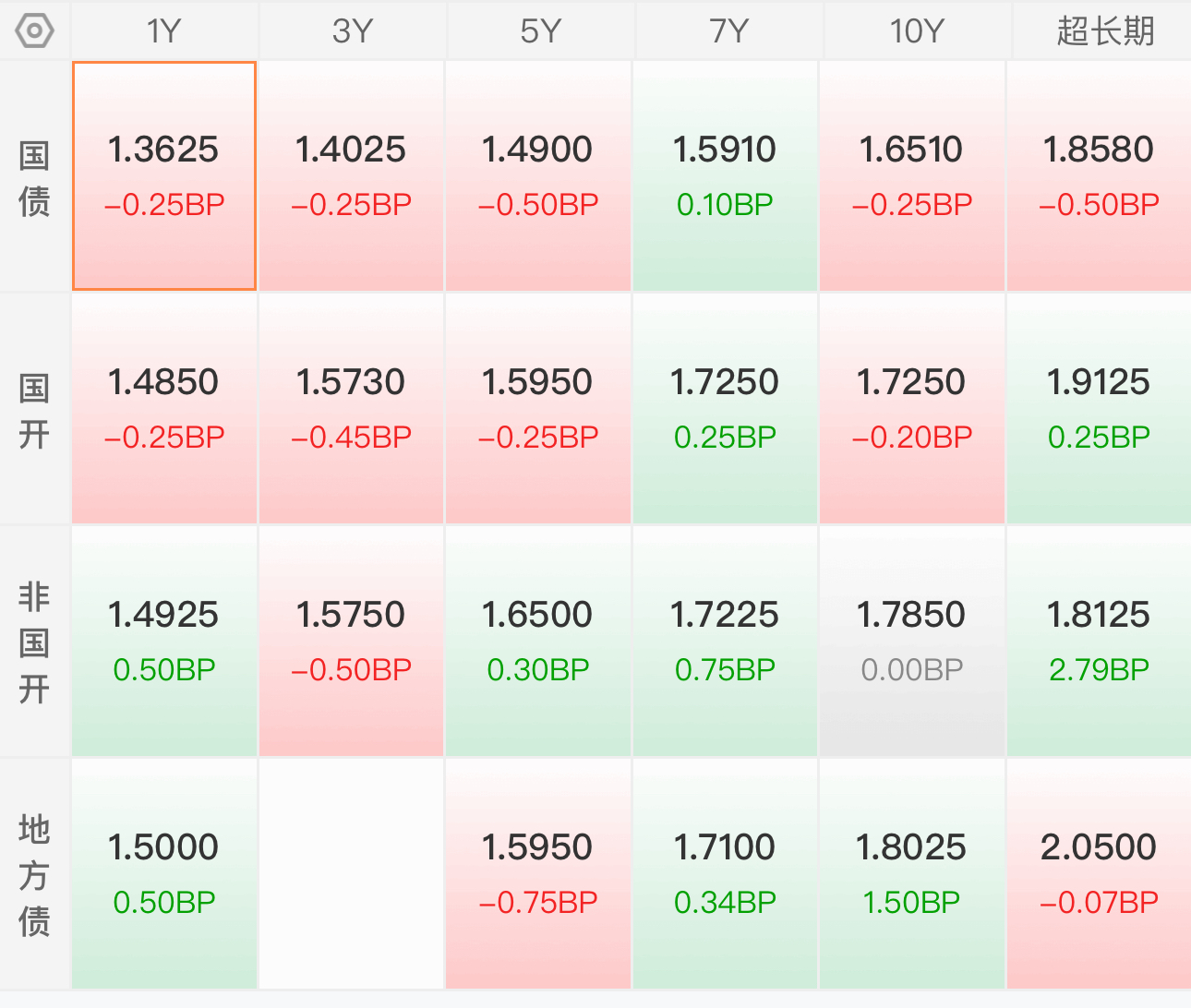The image size is (1191, 1008).
Task: Select the 非国开 row label
Action: [34, 642]
